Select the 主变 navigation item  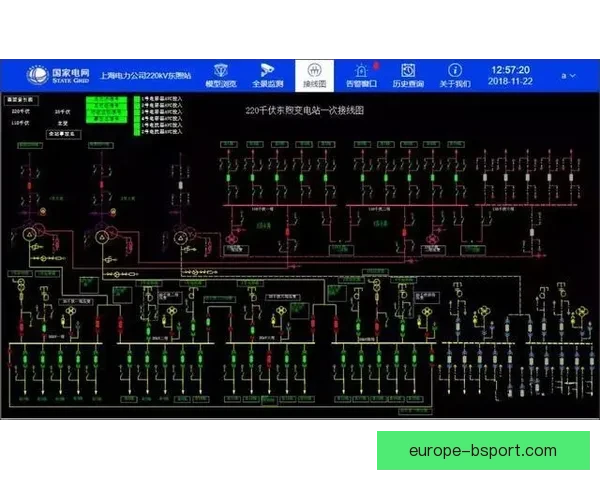(x=63, y=123)
